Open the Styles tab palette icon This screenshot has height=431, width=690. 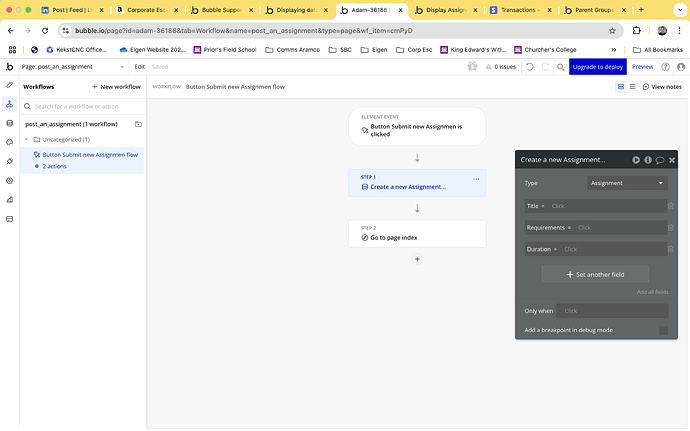pyautogui.click(x=10, y=142)
